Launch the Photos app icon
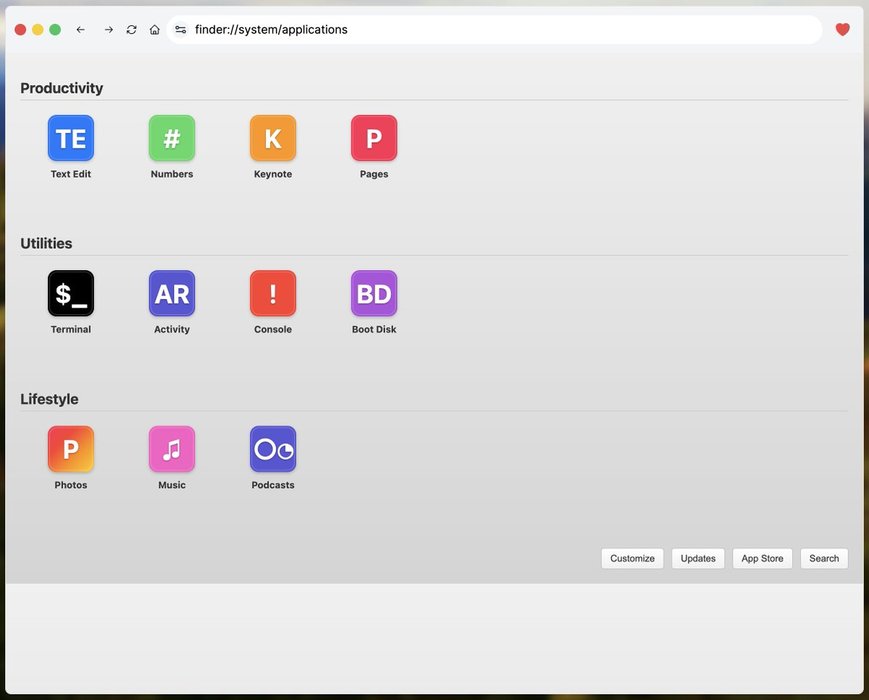The image size is (869, 700). pyautogui.click(x=70, y=449)
